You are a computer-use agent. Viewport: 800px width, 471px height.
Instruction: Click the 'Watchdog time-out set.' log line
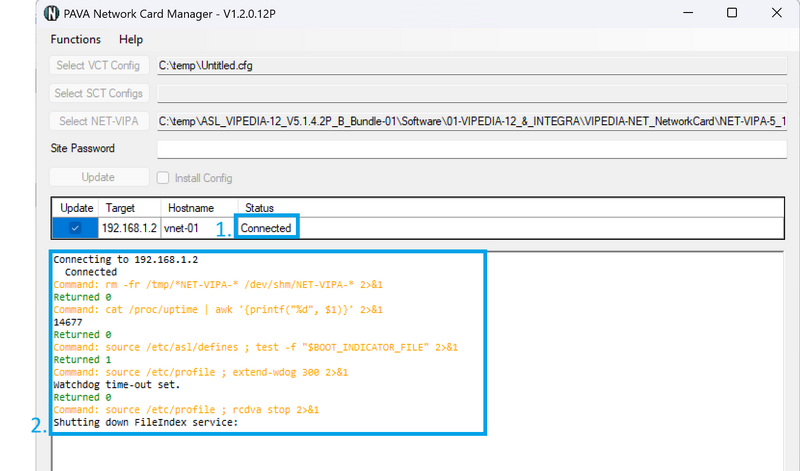[117, 384]
